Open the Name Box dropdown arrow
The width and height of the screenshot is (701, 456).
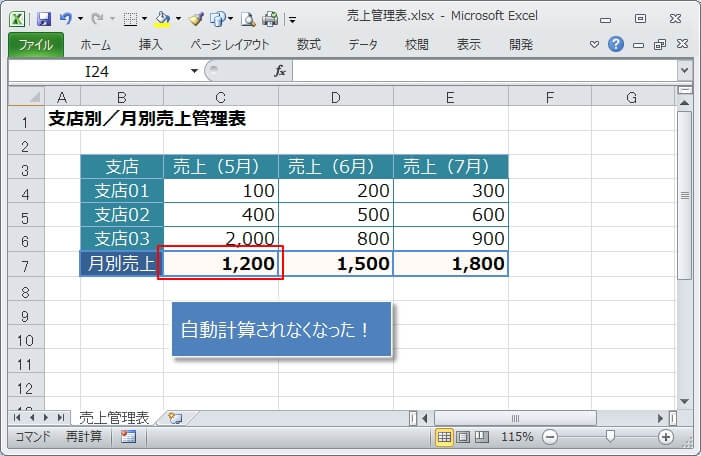[194, 71]
